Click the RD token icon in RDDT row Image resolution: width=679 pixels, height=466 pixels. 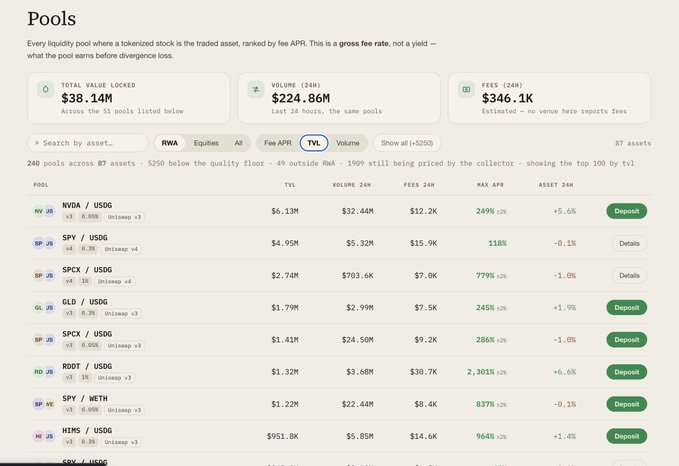39,372
